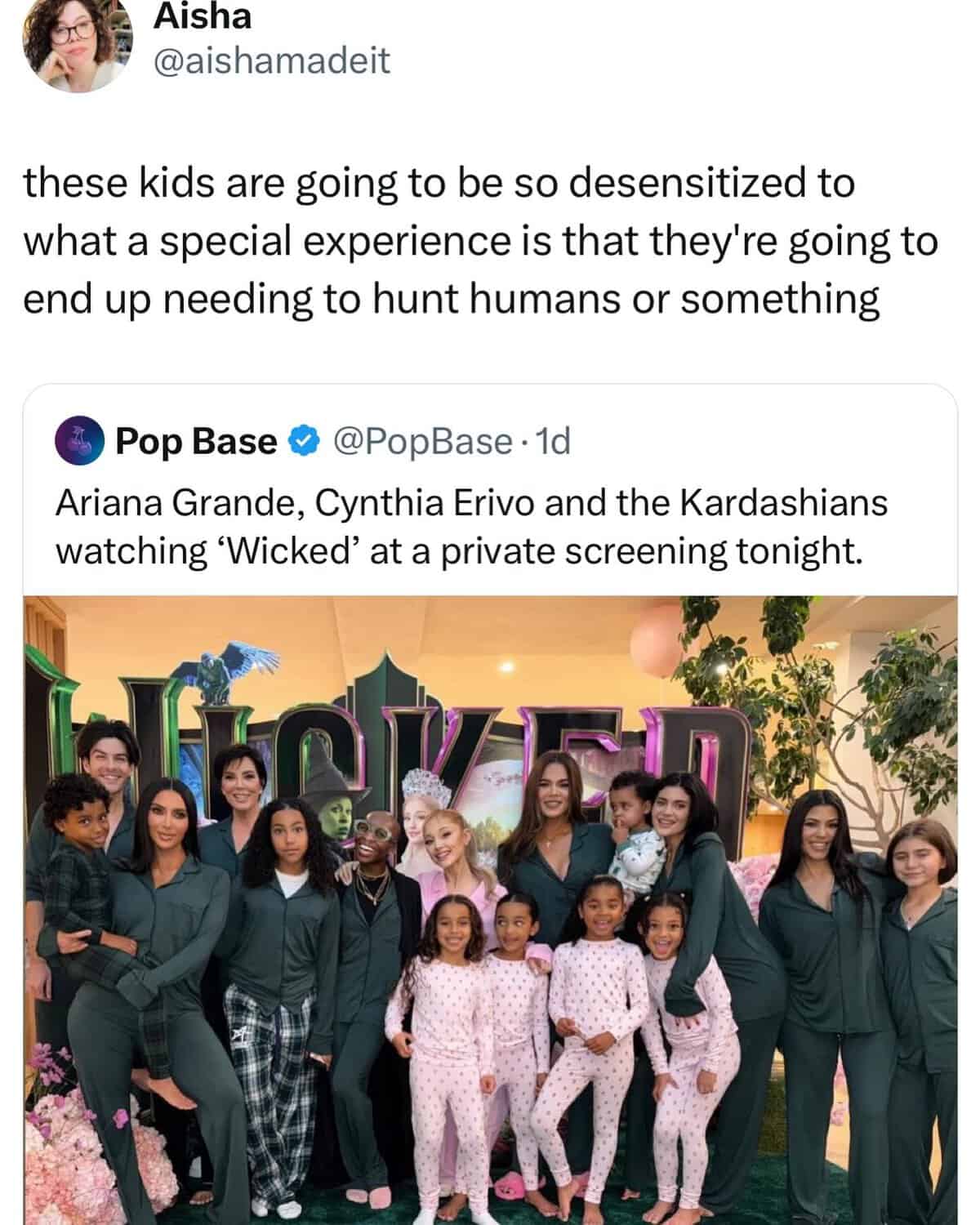The width and height of the screenshot is (980, 1225).
Task: Click the Aisha display name
Action: [x=203, y=16]
